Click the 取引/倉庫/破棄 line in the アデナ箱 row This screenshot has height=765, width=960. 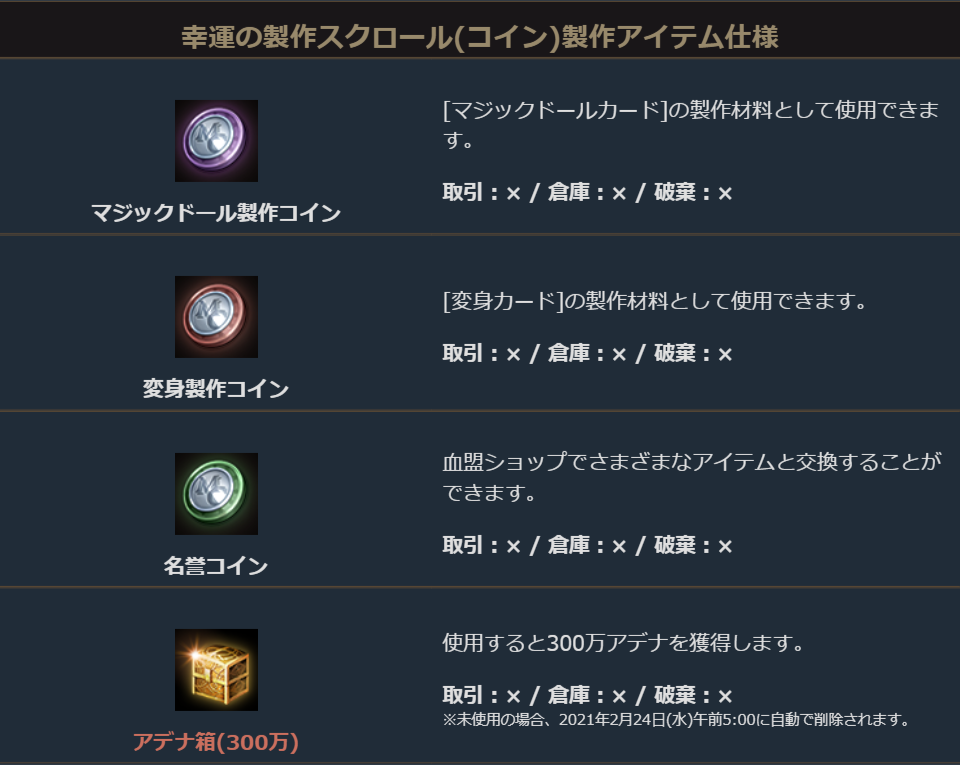[588, 696]
